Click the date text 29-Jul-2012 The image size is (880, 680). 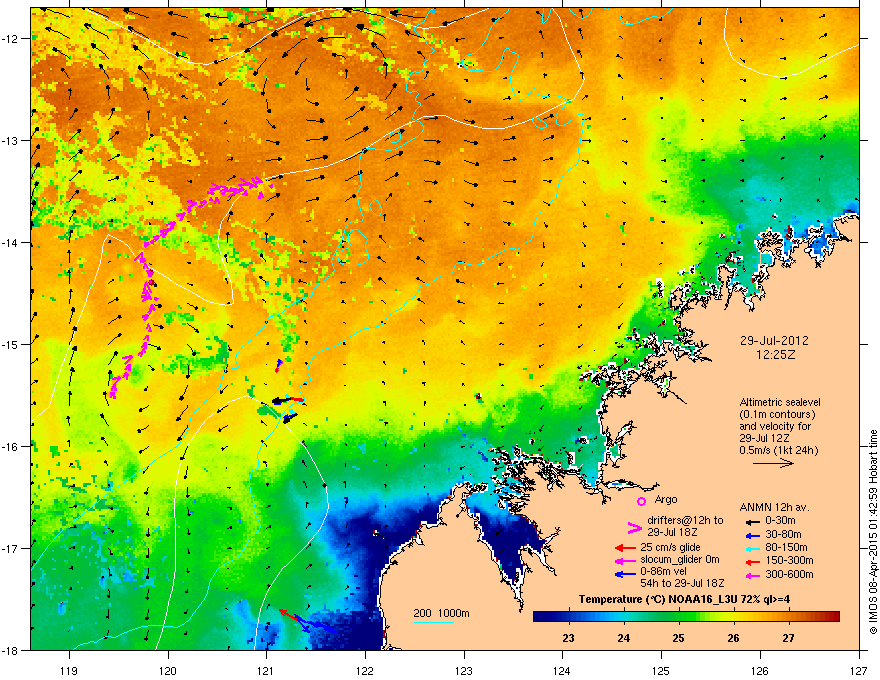click(x=773, y=341)
